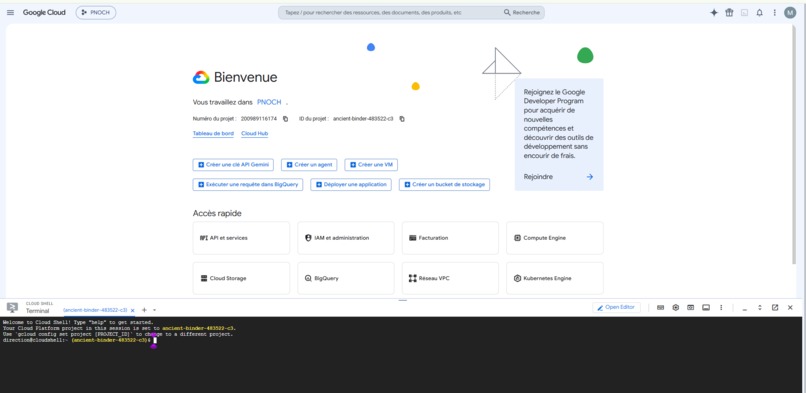Open the API et services card
This screenshot has height=393, width=806.
(241, 238)
